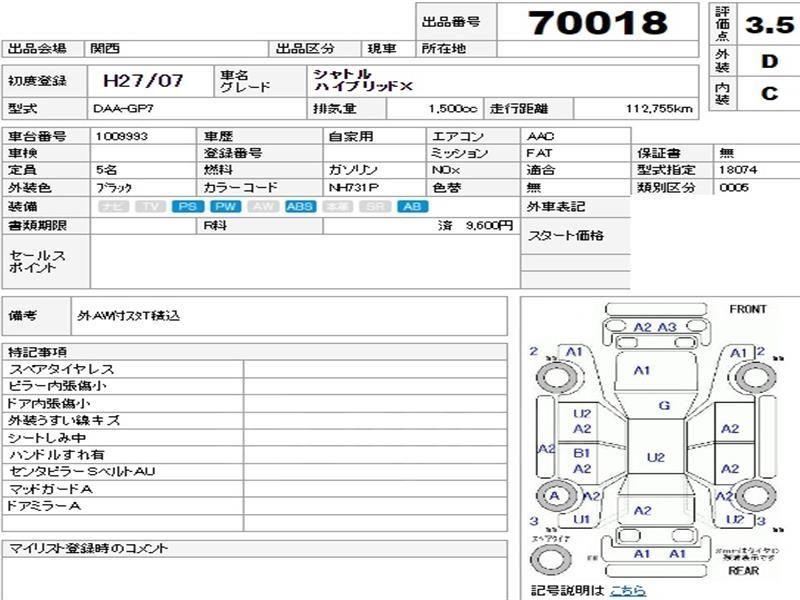Viewport: 800px width, 600px height.
Task: Click the remark 外AW付スタT積込
Action: (x=129, y=316)
